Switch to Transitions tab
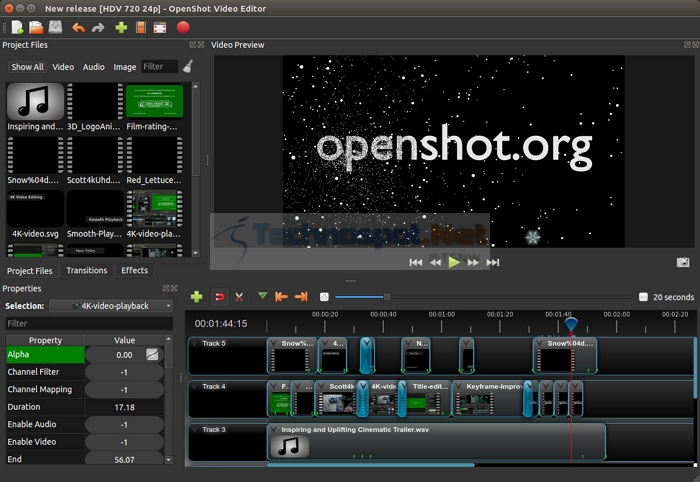 click(87, 270)
